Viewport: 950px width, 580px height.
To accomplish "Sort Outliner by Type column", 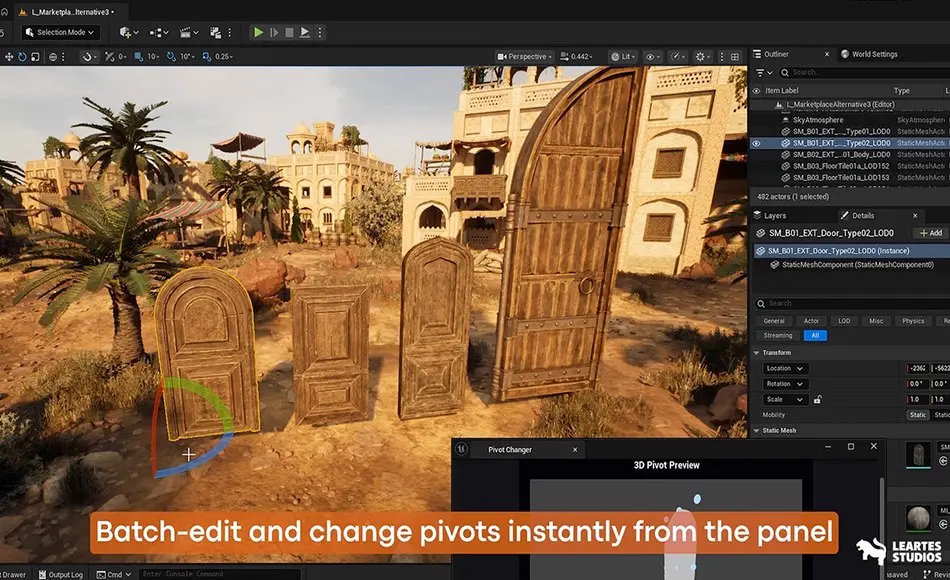I will tap(902, 90).
